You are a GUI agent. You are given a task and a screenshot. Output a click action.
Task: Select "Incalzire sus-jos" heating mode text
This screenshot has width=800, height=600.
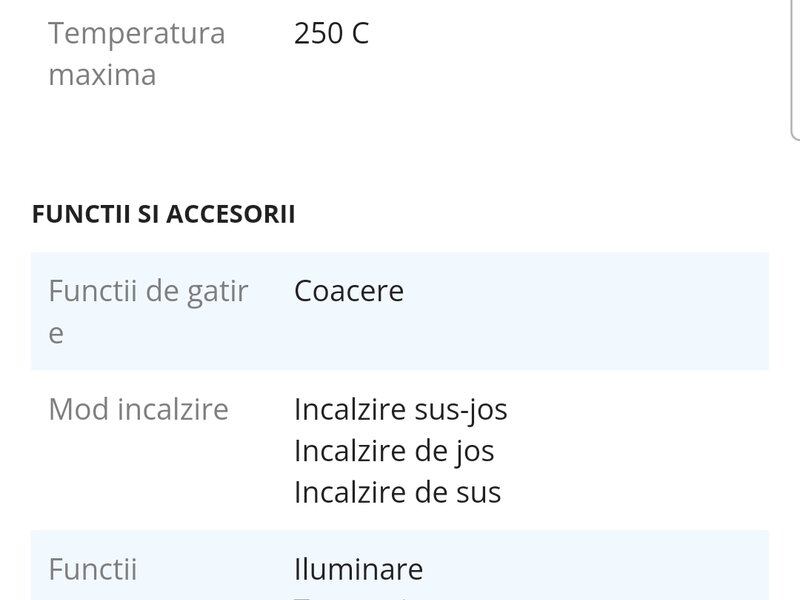(x=400, y=409)
